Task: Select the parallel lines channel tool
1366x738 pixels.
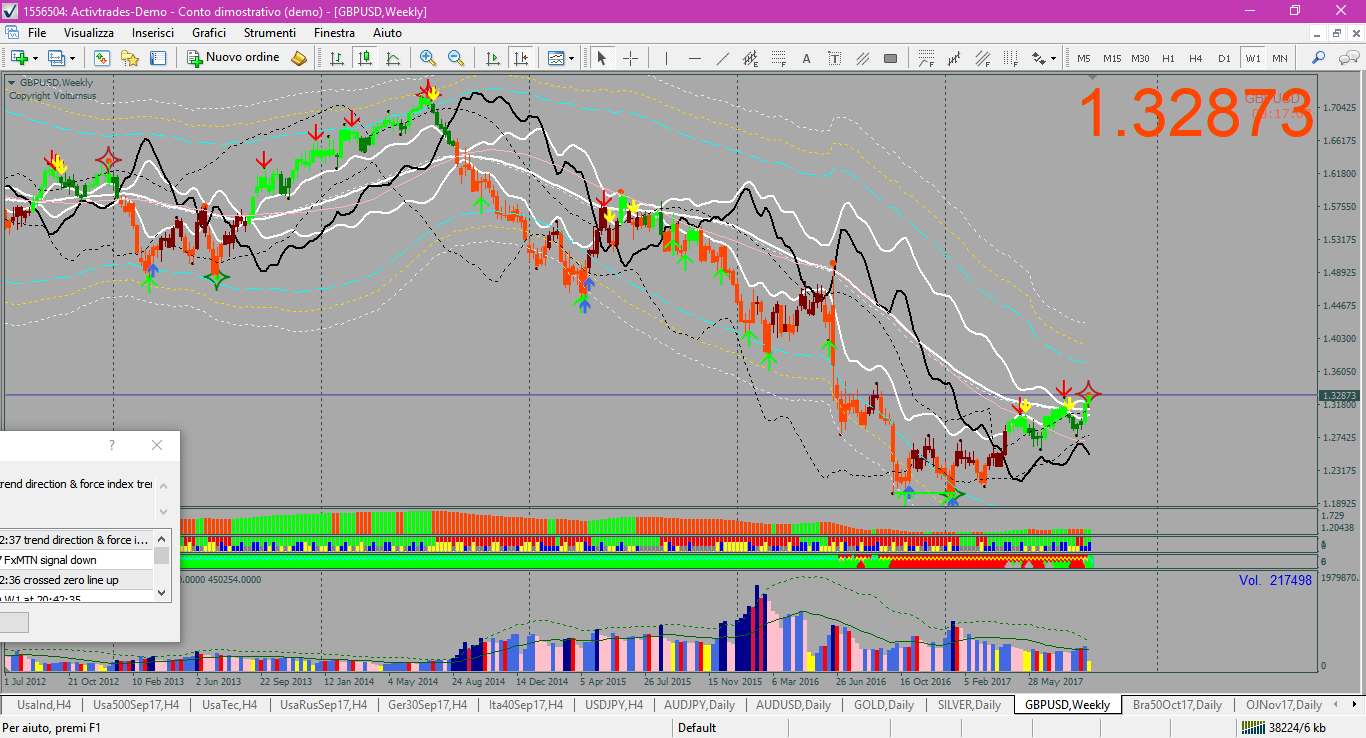Action: (863, 58)
